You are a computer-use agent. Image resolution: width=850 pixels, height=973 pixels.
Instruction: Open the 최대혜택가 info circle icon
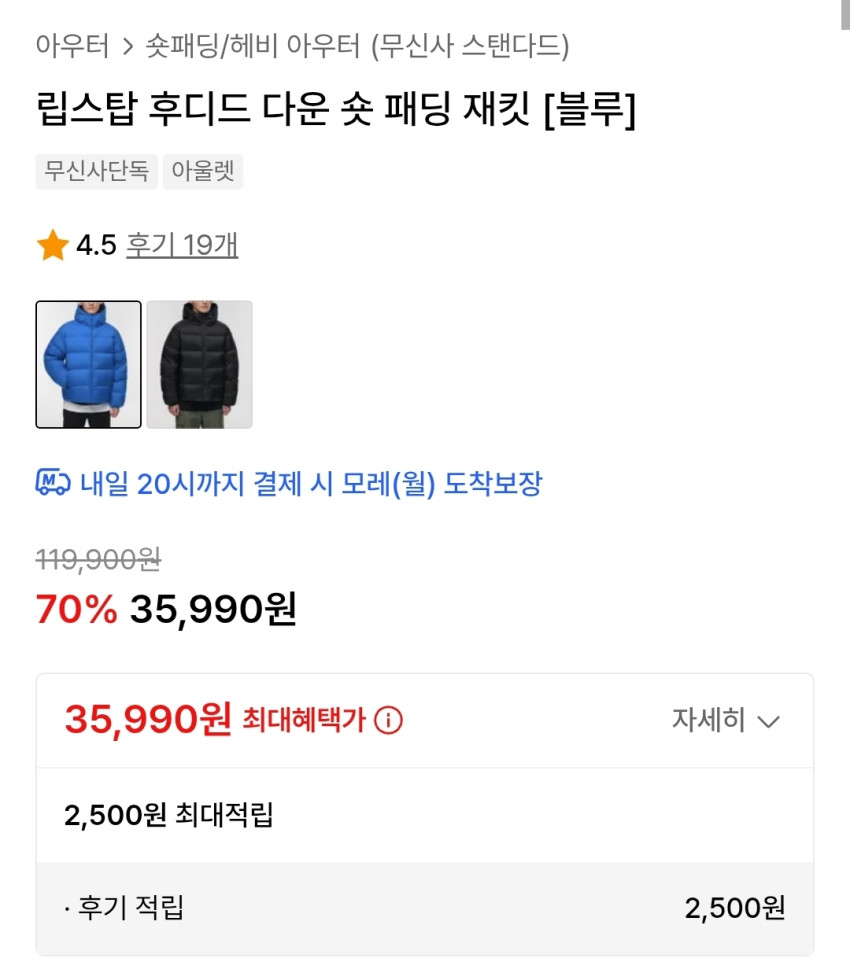(388, 720)
